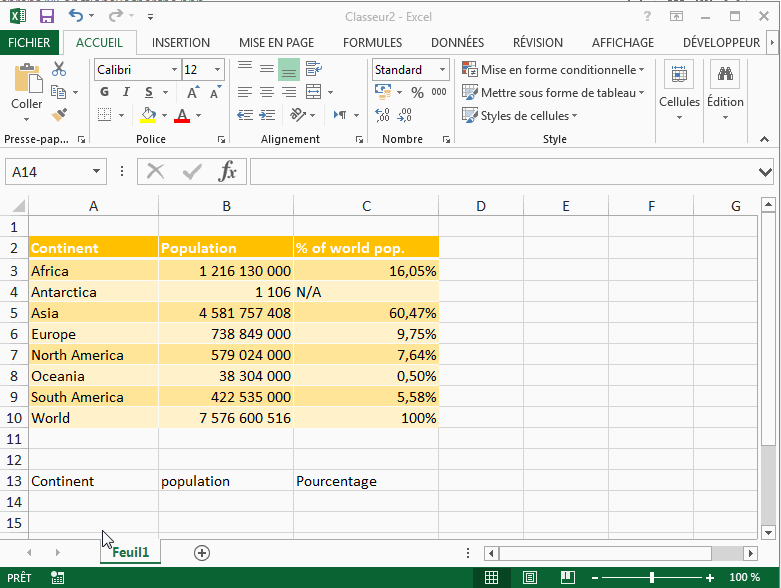Switch to Page Layout view in status bar
The image size is (781, 588).
(x=529, y=578)
